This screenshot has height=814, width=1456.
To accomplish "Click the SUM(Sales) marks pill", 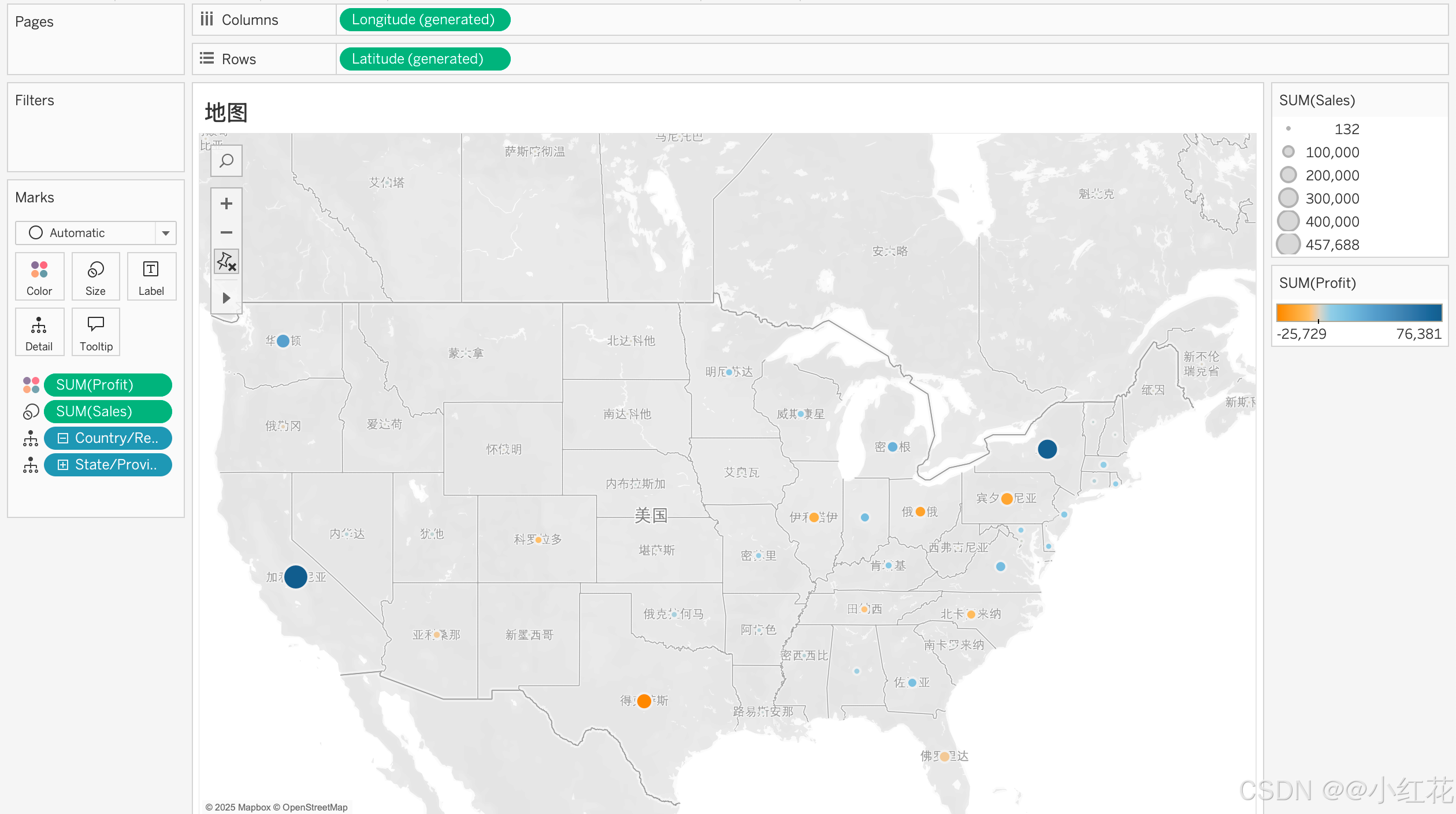I will (107, 412).
